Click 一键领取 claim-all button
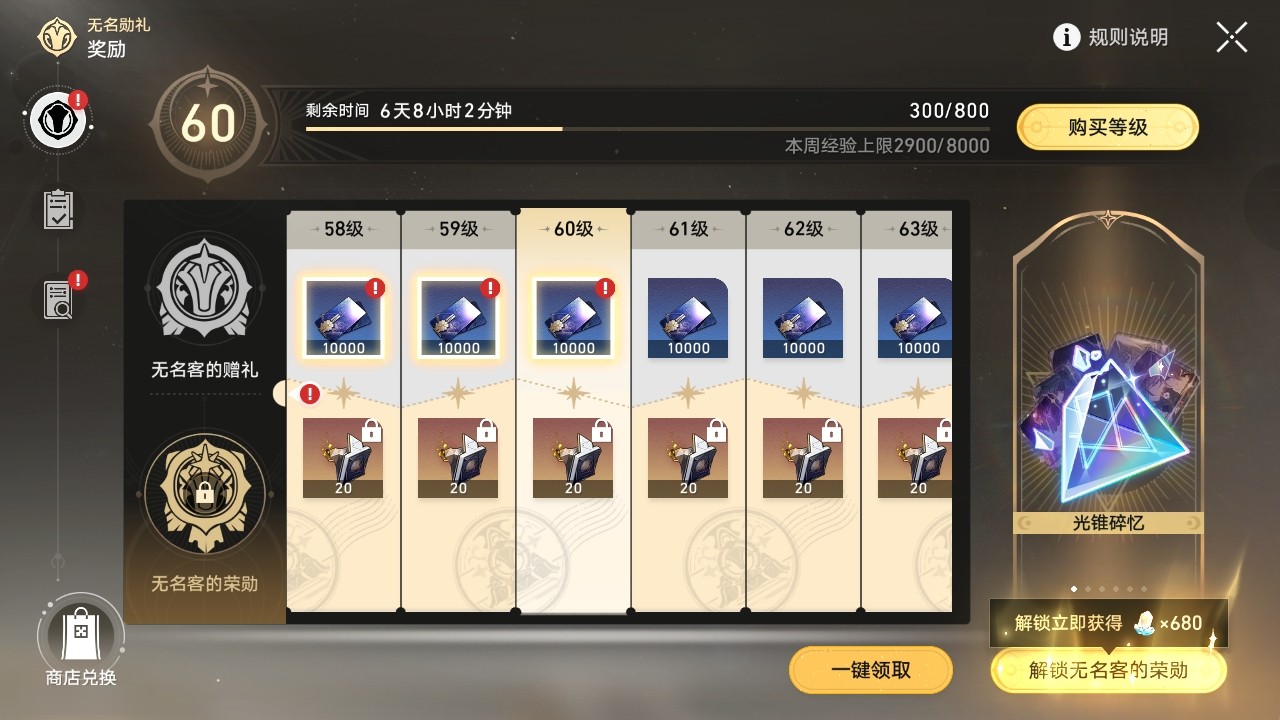Image resolution: width=1280 pixels, height=720 pixels. 871,670
